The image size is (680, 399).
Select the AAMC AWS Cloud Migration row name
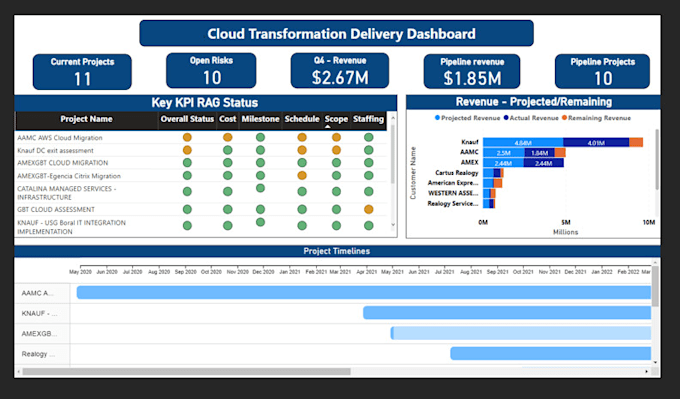pos(60,138)
